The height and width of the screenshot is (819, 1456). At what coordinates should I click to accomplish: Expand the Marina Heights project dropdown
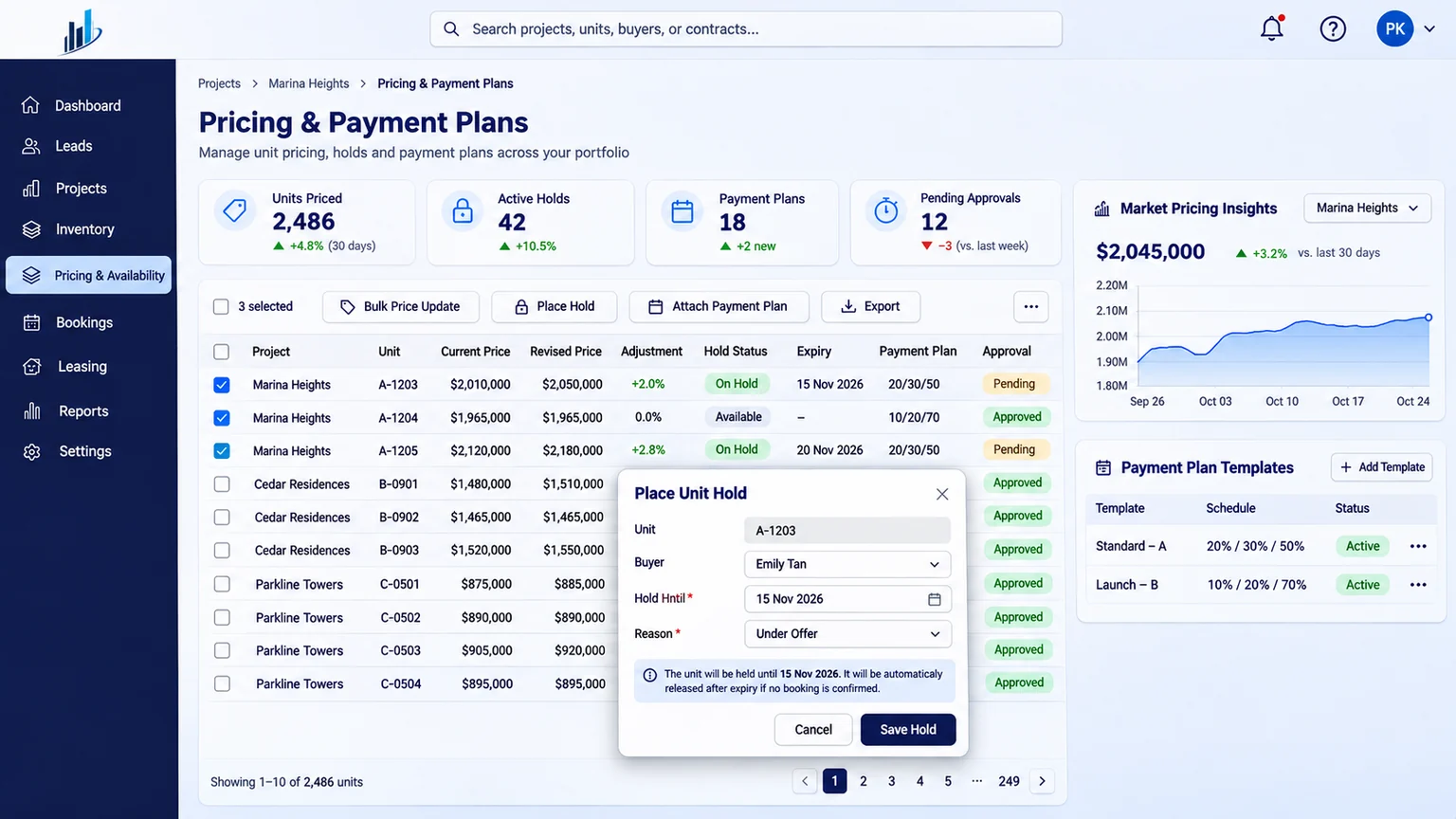(x=1367, y=208)
